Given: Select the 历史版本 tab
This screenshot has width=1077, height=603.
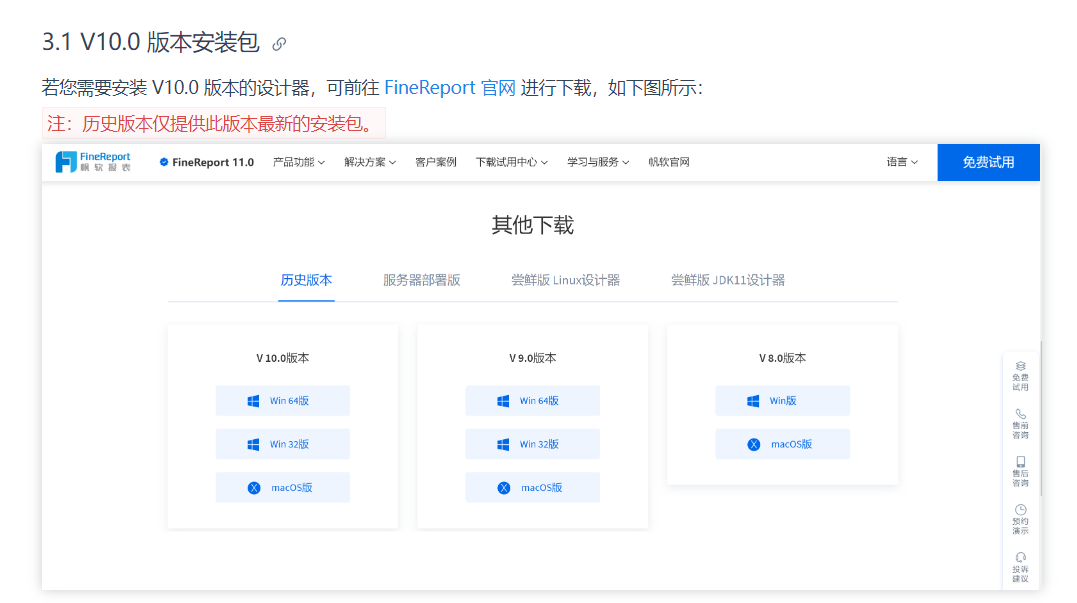Looking at the screenshot, I should pyautogui.click(x=306, y=280).
